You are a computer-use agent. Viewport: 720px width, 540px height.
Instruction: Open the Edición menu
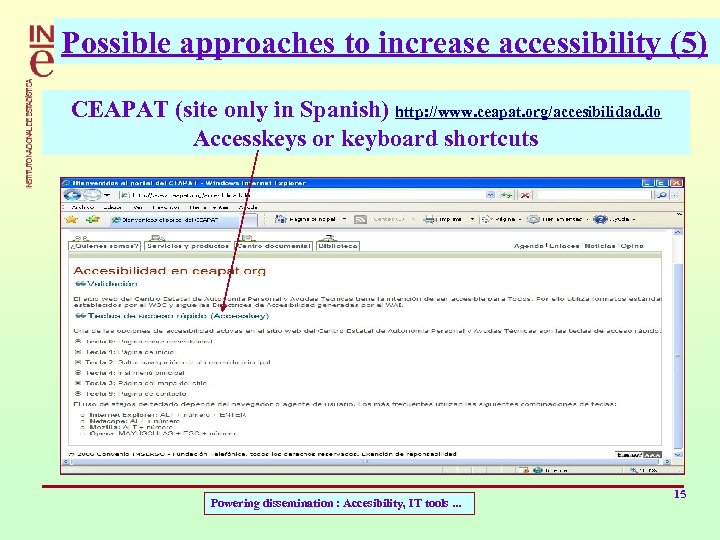pyautogui.click(x=112, y=207)
